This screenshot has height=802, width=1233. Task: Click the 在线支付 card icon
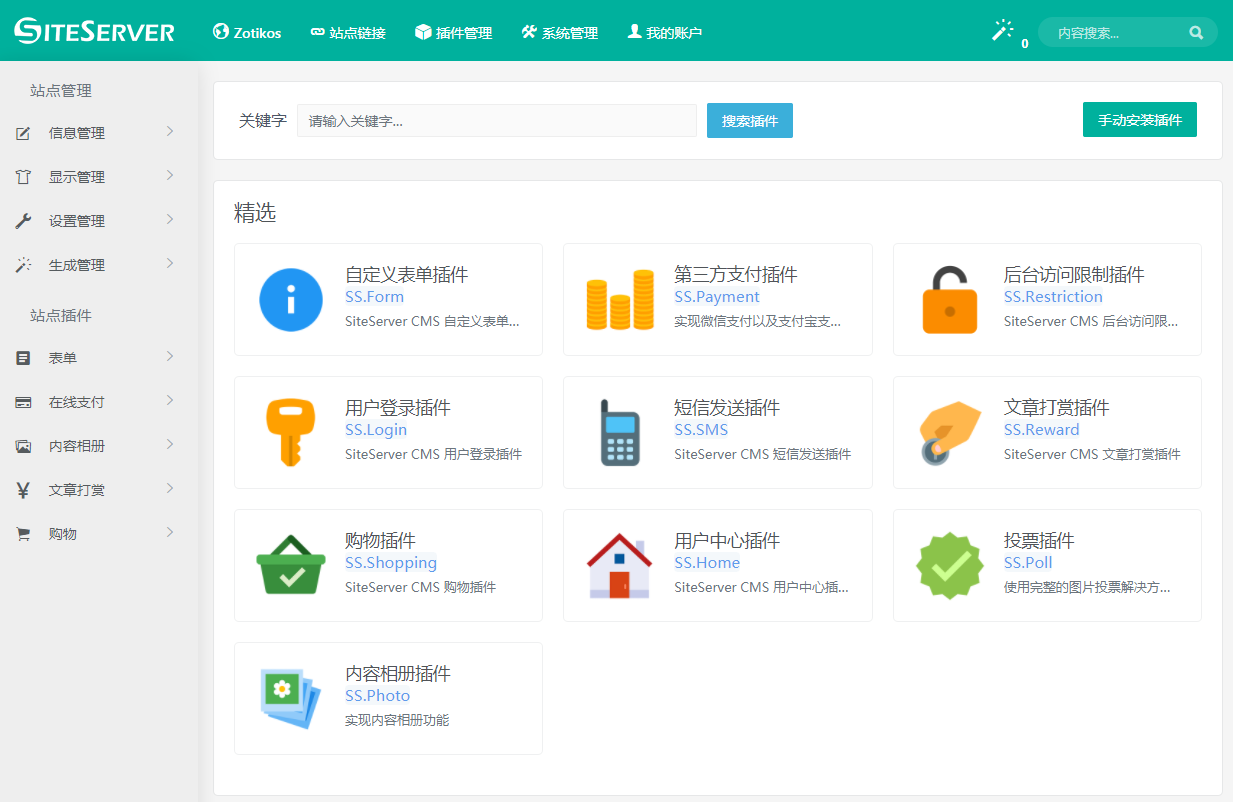click(x=23, y=402)
